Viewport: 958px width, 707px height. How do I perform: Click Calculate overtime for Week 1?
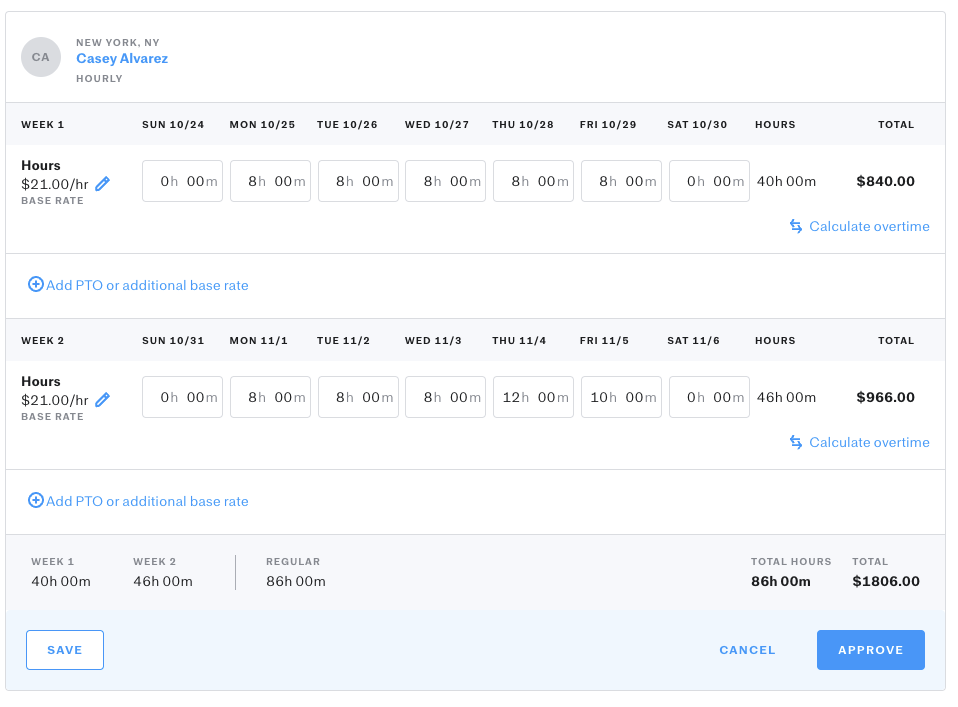pos(868,226)
